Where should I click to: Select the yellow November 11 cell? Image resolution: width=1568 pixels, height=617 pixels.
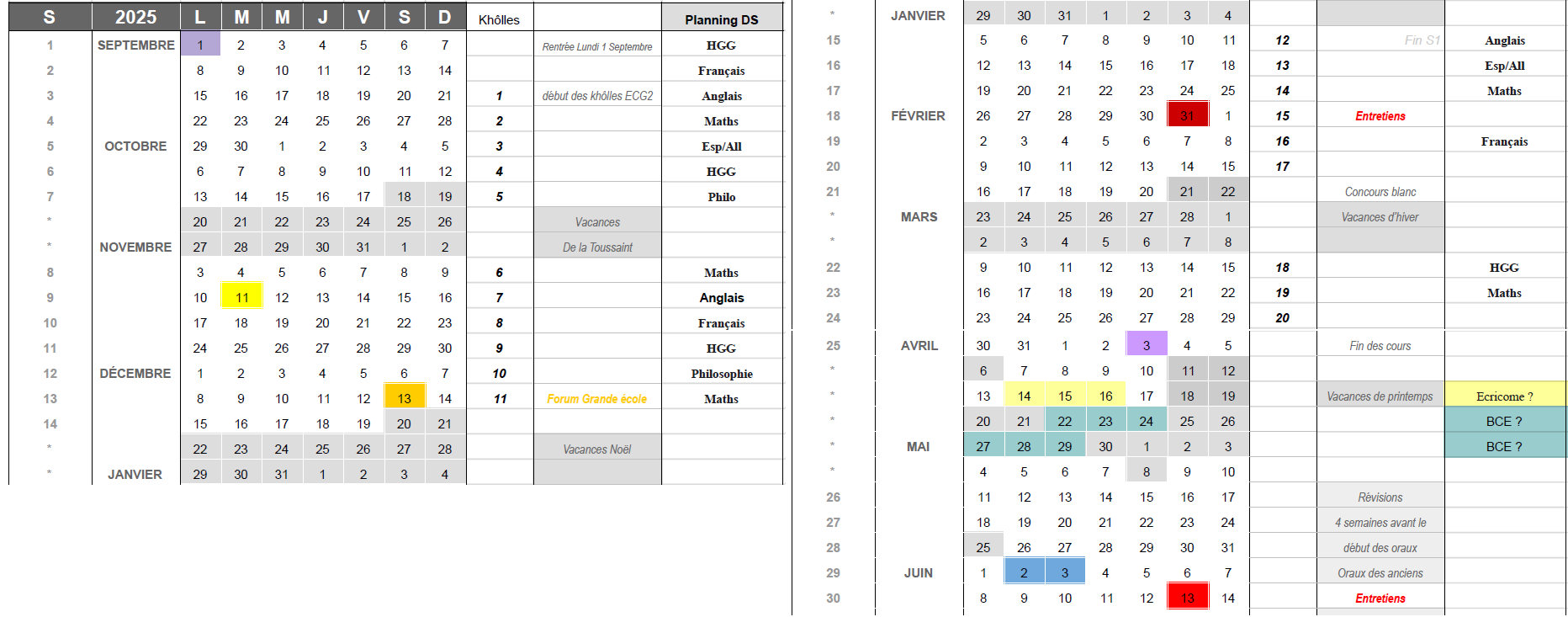pyautogui.click(x=241, y=297)
